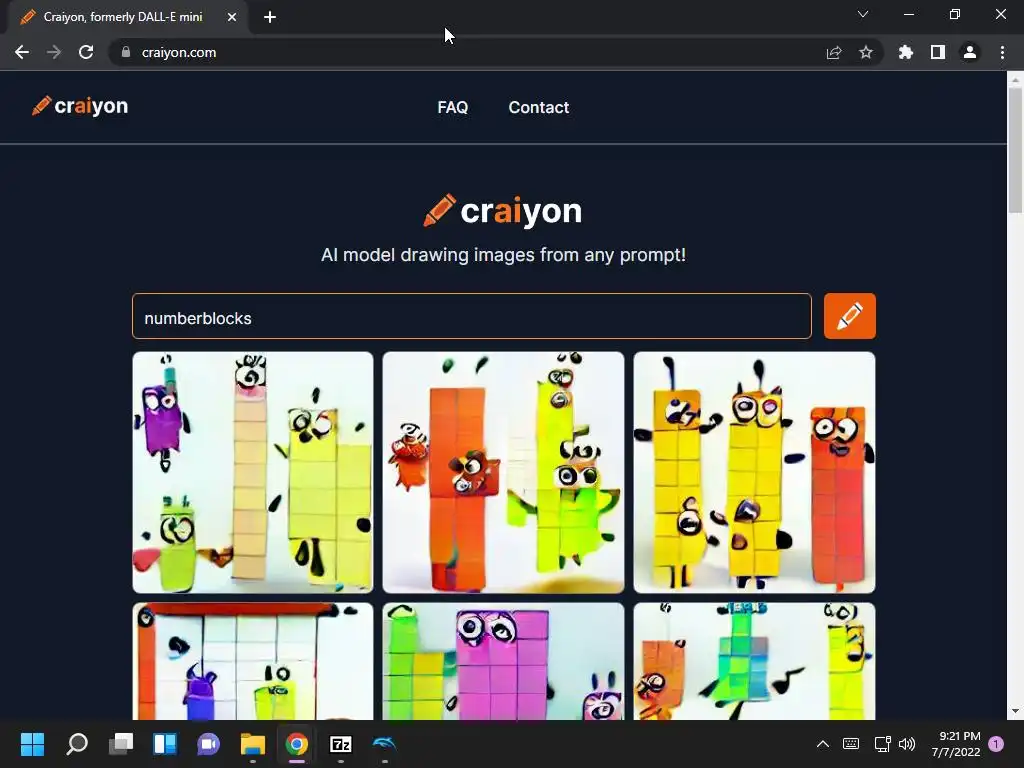Click the craiyon logo in the header
Screen dimensions: 1024x768
pyautogui.click(x=80, y=106)
